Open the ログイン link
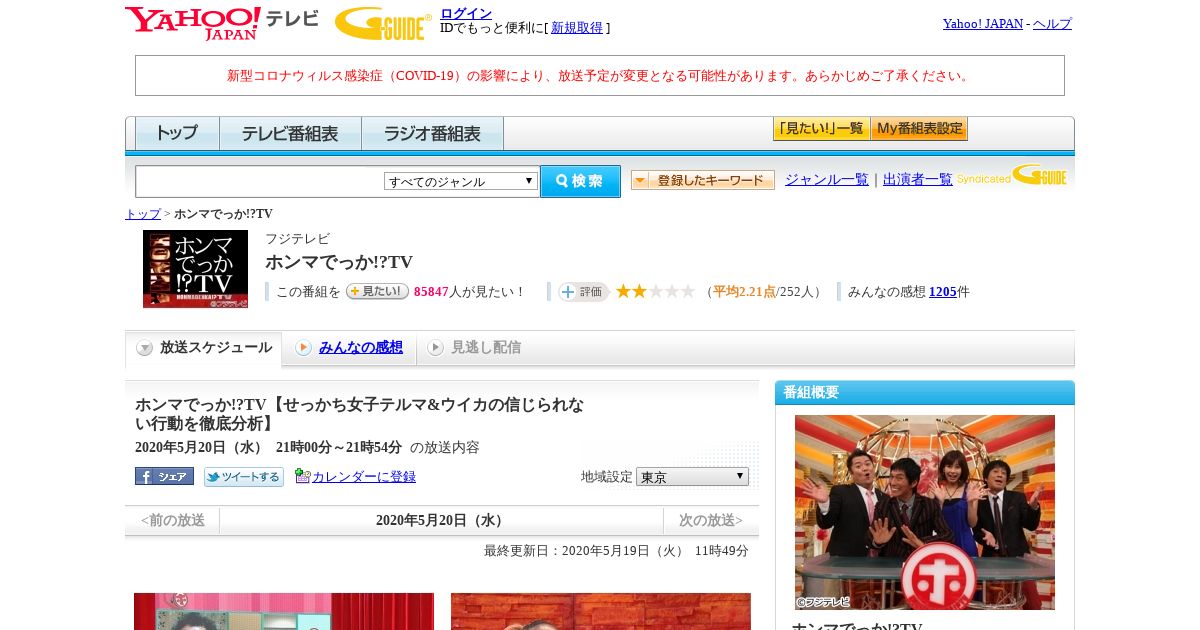 [466, 13]
